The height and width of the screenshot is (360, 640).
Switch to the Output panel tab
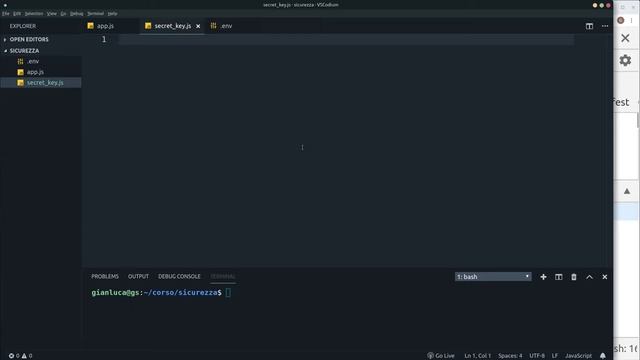138,276
